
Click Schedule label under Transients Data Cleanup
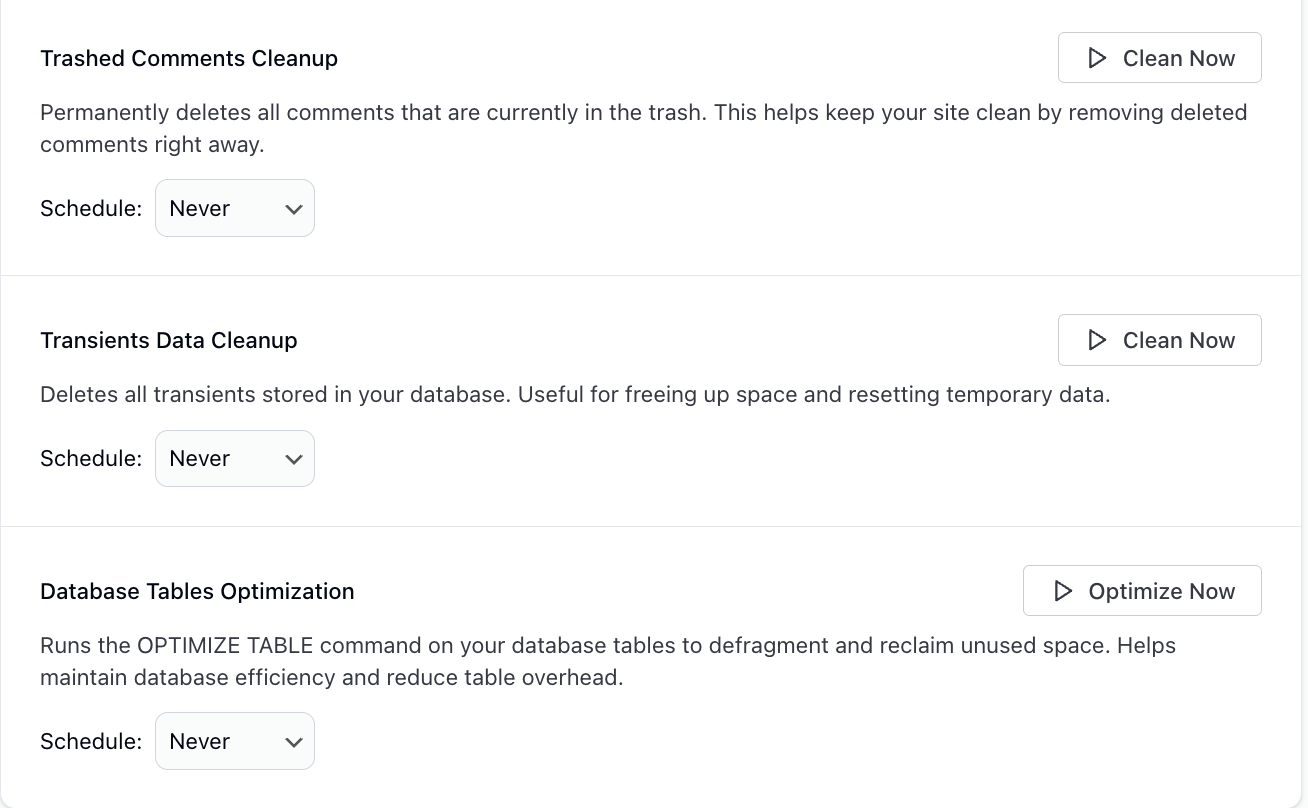click(x=91, y=458)
